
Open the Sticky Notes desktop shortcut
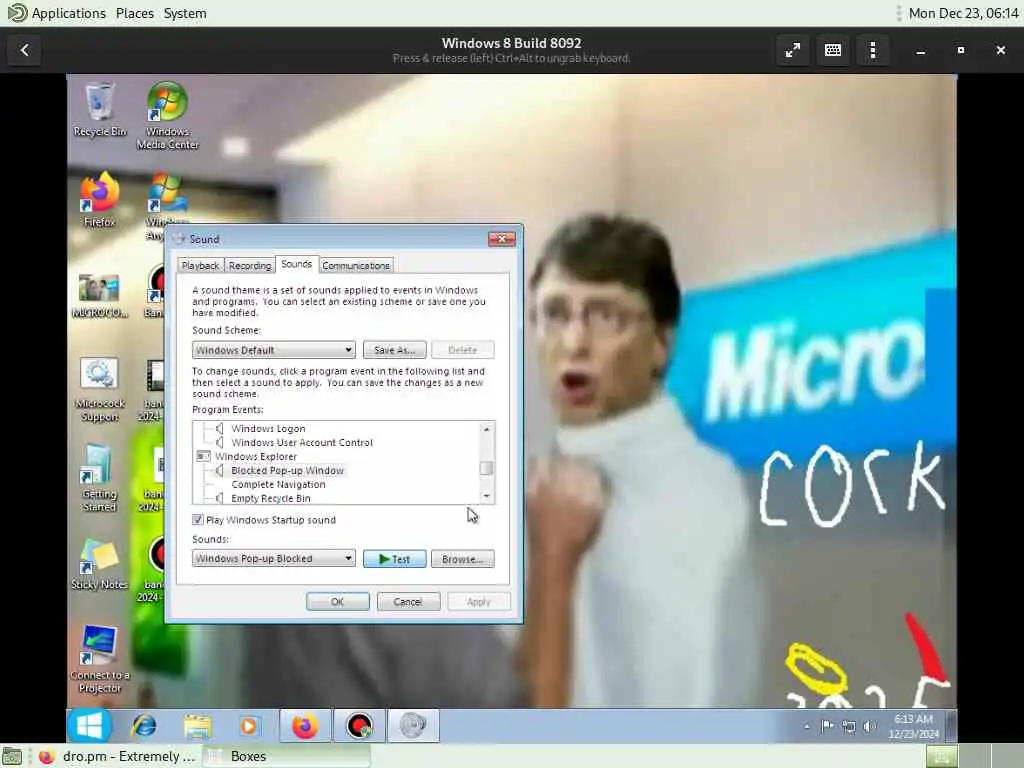pos(99,564)
